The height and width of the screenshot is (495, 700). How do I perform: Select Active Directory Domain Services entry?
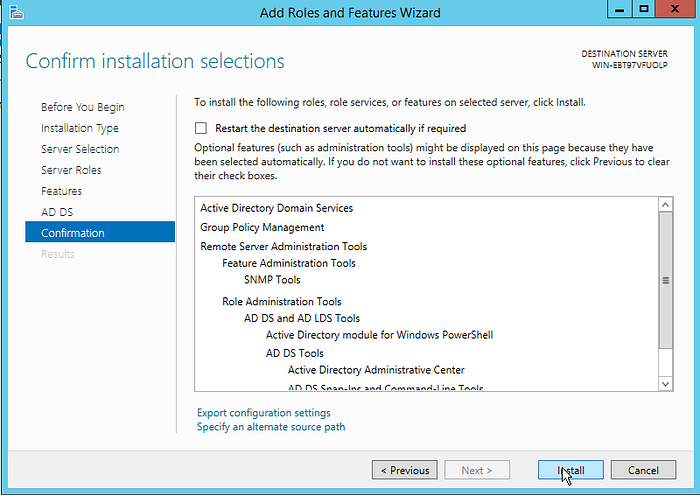pyautogui.click(x=276, y=208)
